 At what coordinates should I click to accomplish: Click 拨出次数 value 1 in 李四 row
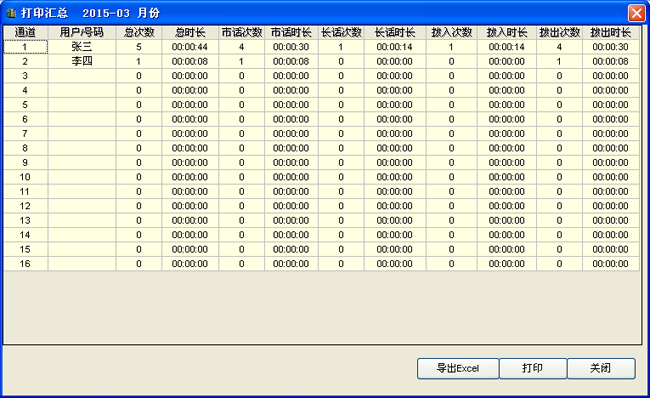pyautogui.click(x=559, y=61)
